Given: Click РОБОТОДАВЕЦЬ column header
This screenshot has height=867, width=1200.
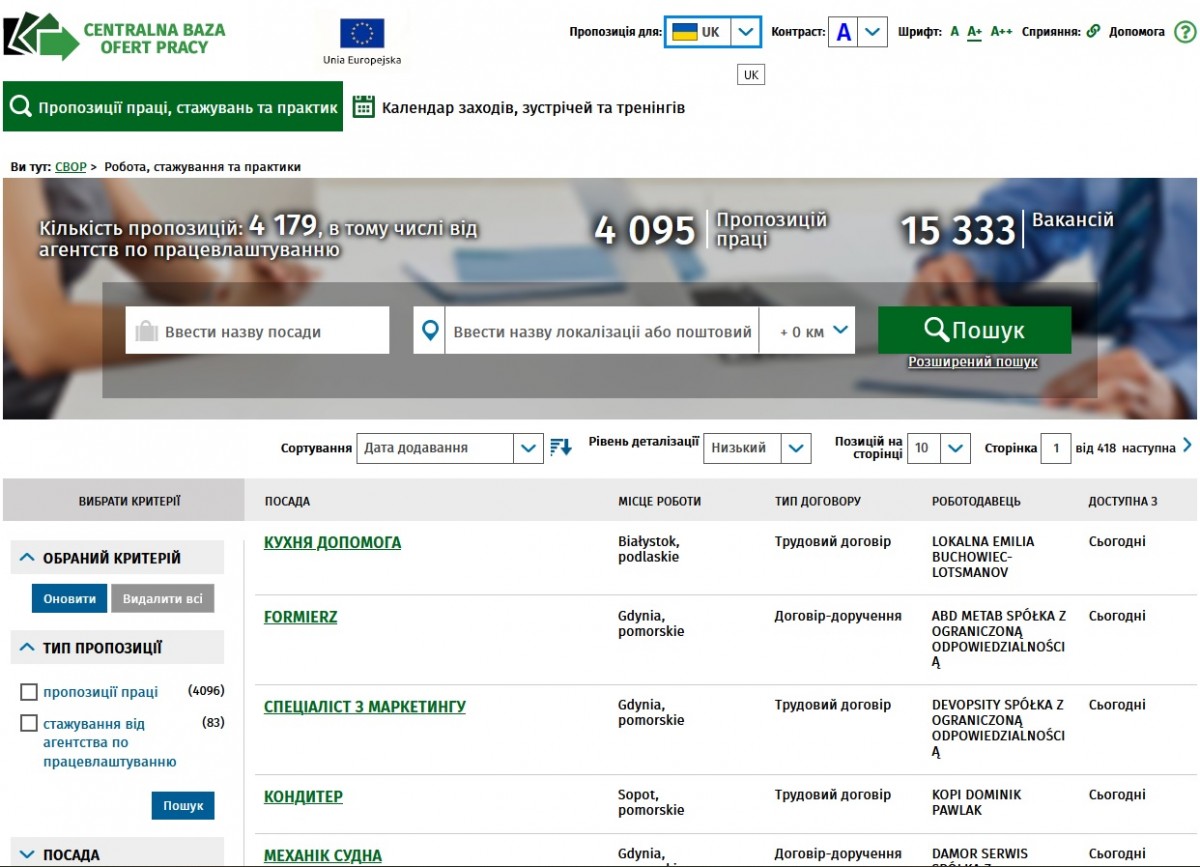Looking at the screenshot, I should 976,501.
